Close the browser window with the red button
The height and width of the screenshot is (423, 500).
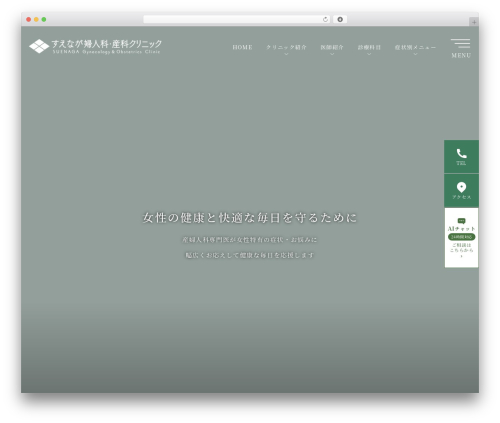29,20
